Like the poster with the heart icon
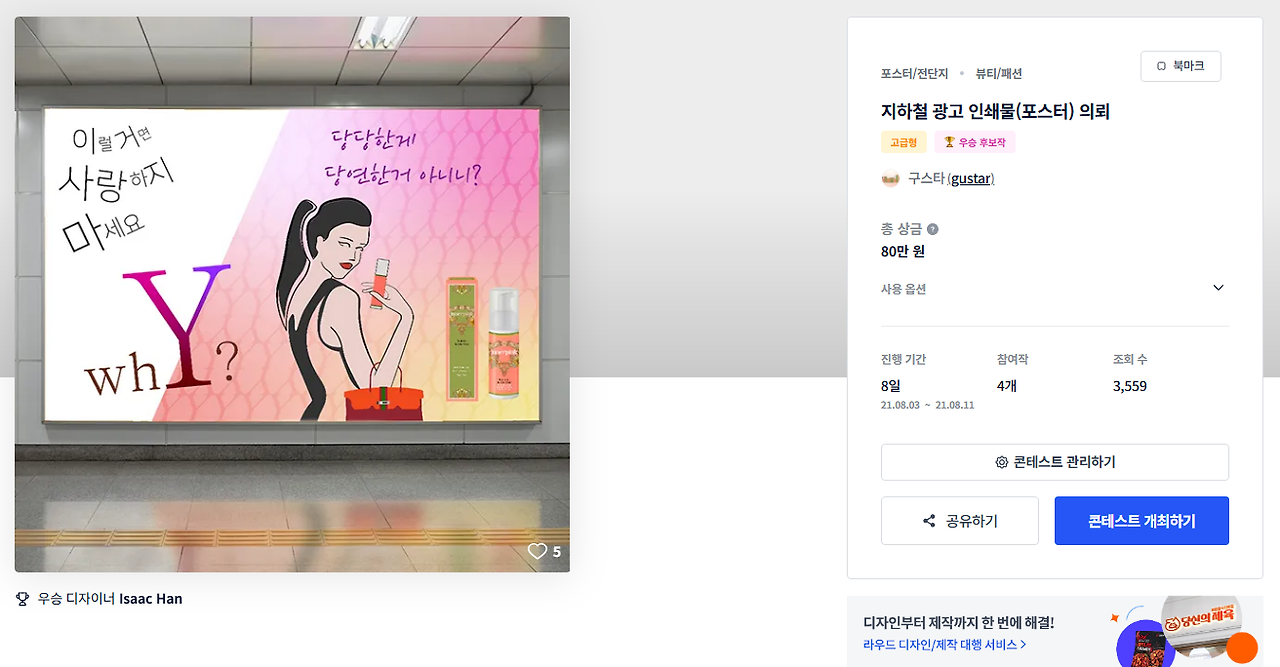Image resolution: width=1280 pixels, height=667 pixels. pos(537,551)
